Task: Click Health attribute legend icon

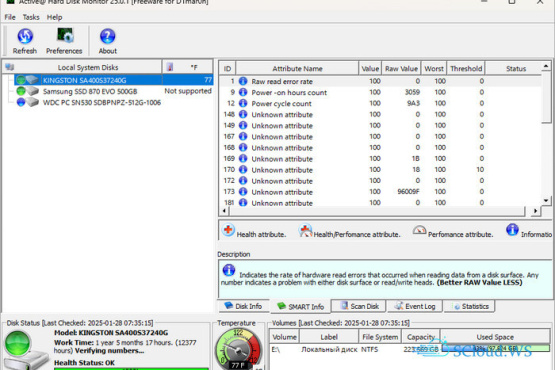Action: [x=228, y=230]
